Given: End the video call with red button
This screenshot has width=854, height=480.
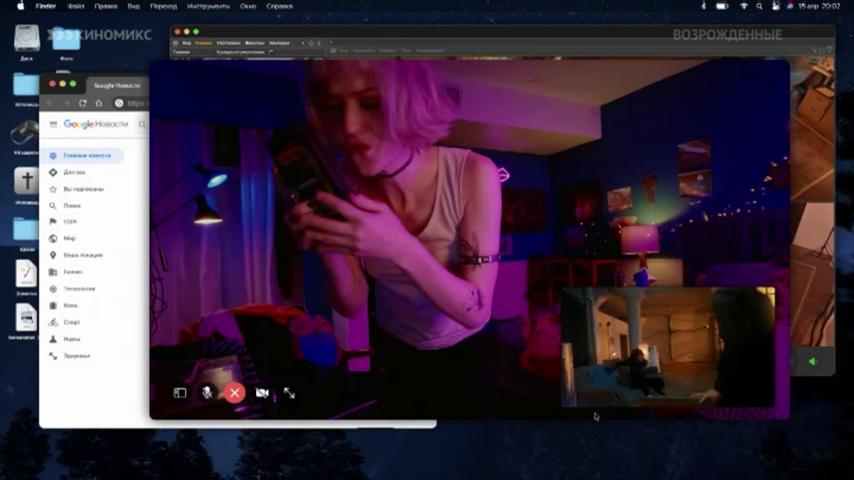Looking at the screenshot, I should (x=235, y=393).
